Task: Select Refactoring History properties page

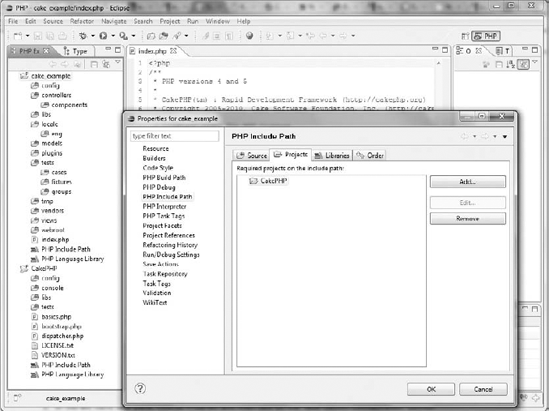Action: (170, 245)
